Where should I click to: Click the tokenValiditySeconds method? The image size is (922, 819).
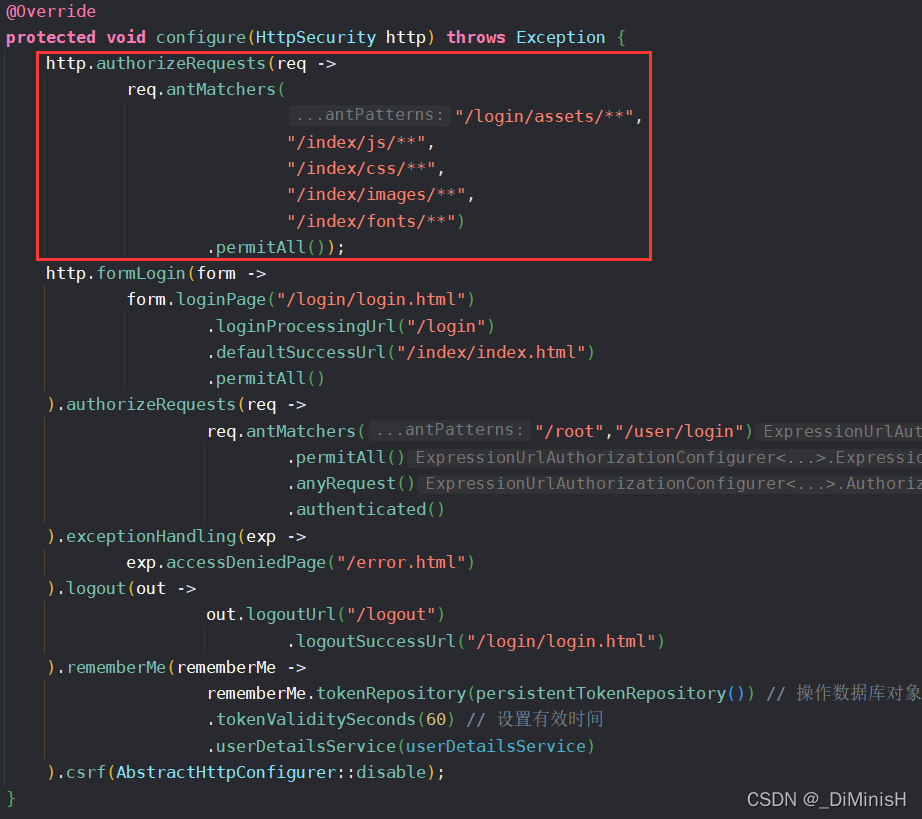[316, 720]
